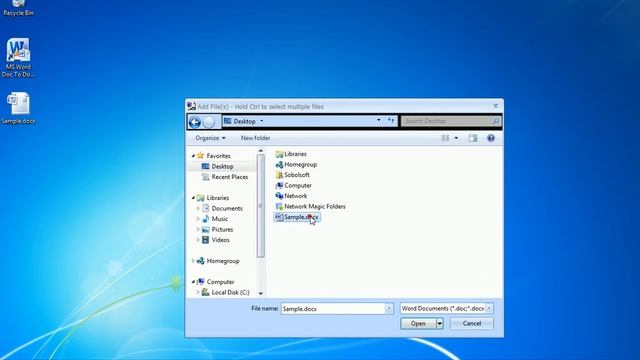Image resolution: width=640 pixels, height=360 pixels.
Task: Open Homegroup in the file list
Action: pyautogui.click(x=296, y=164)
